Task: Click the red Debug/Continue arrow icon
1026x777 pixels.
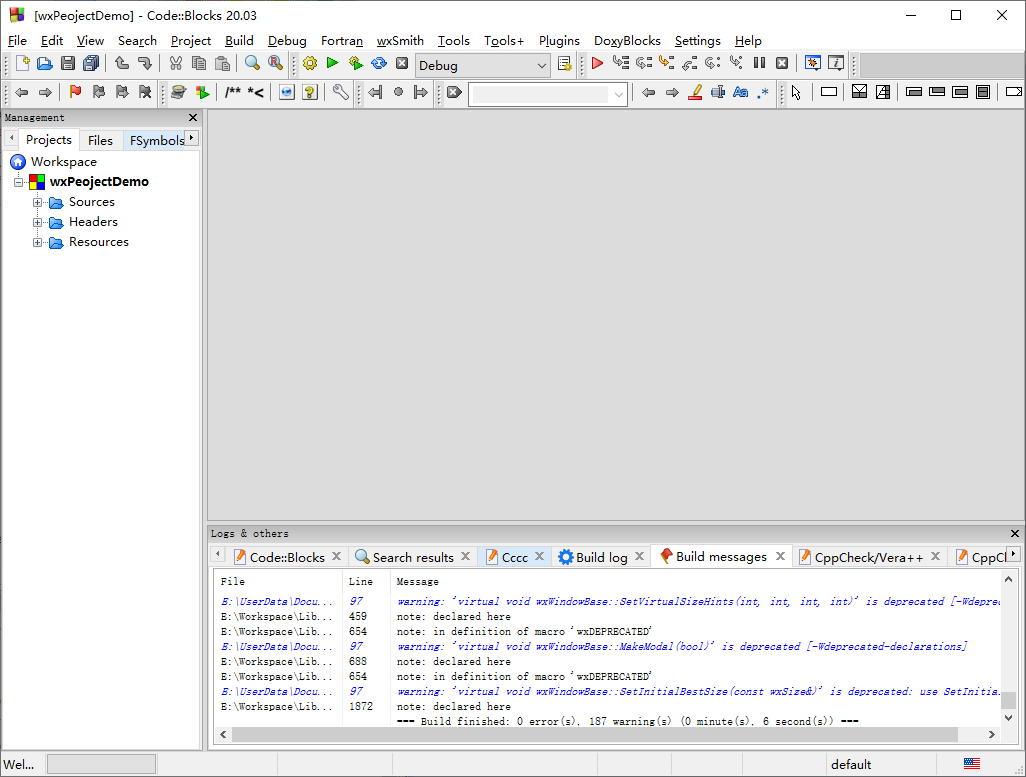Action: click(597, 63)
